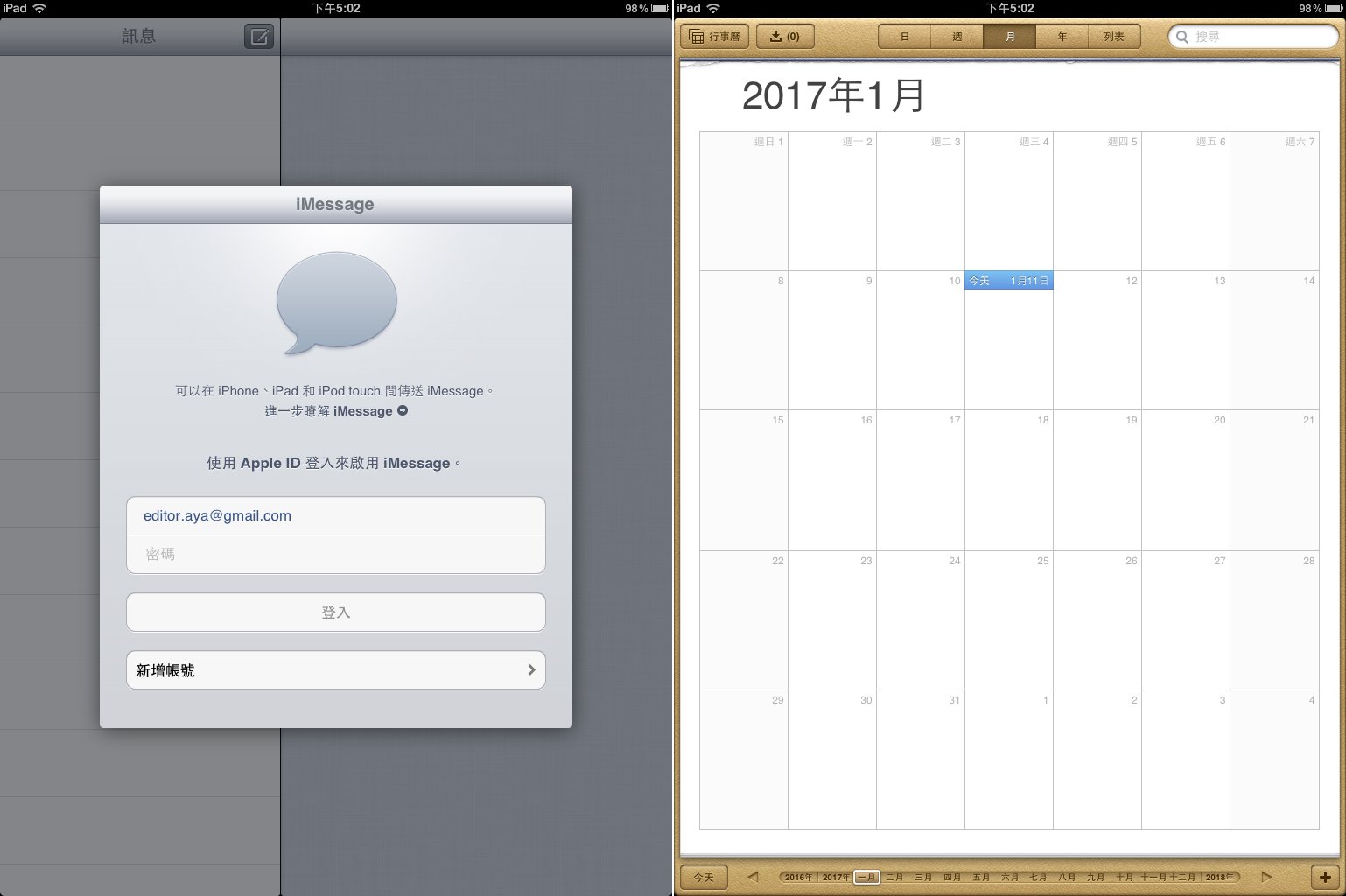The image size is (1346, 896).
Task: Select January 18 in the calendar grid
Action: click(1009, 480)
